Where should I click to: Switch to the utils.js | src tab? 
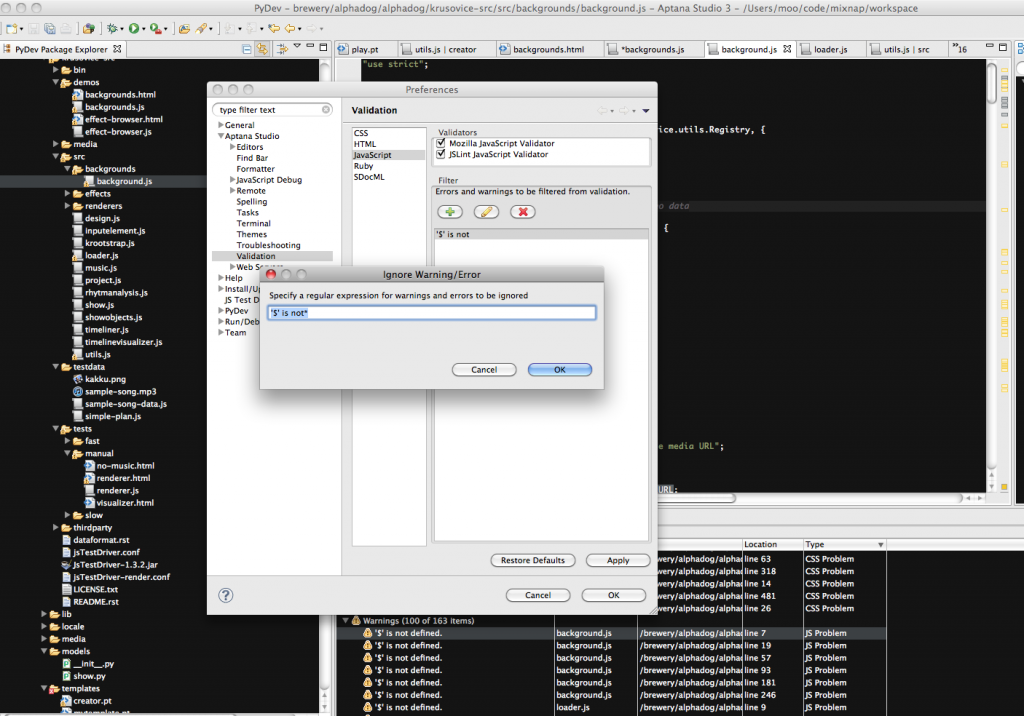pos(906,49)
